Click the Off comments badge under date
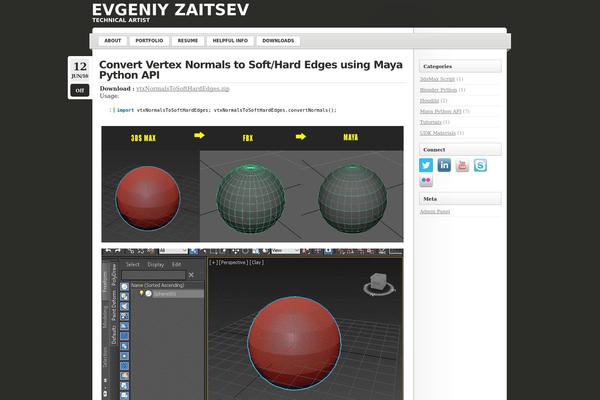The height and width of the screenshot is (400, 600). 80,90
